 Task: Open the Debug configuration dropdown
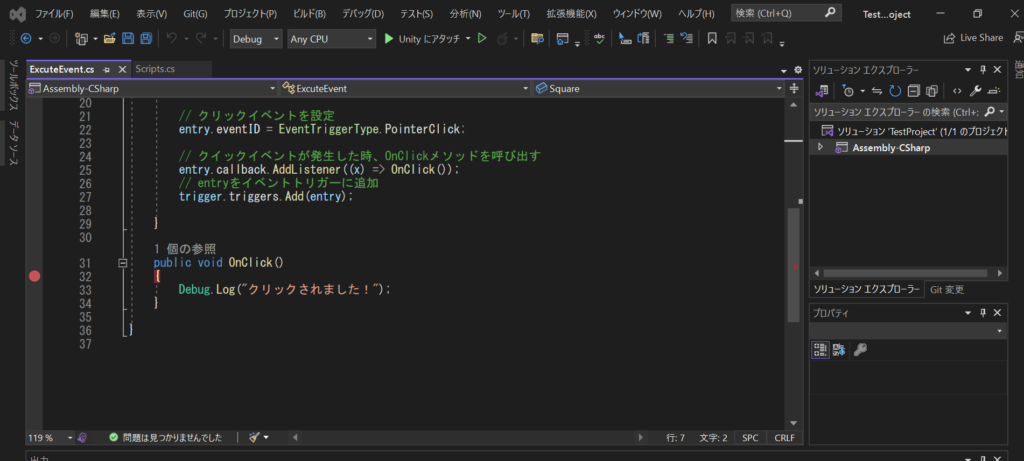(x=257, y=39)
